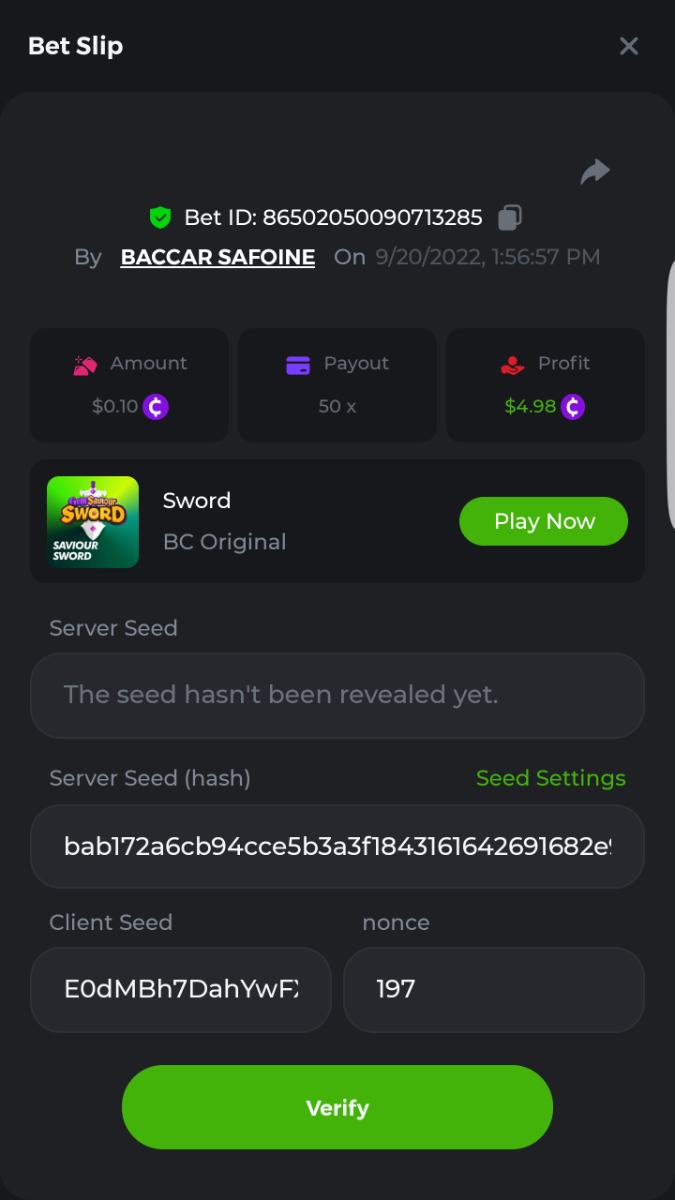The height and width of the screenshot is (1200, 675).
Task: Copy the Bet ID with copy icon
Action: [510, 217]
